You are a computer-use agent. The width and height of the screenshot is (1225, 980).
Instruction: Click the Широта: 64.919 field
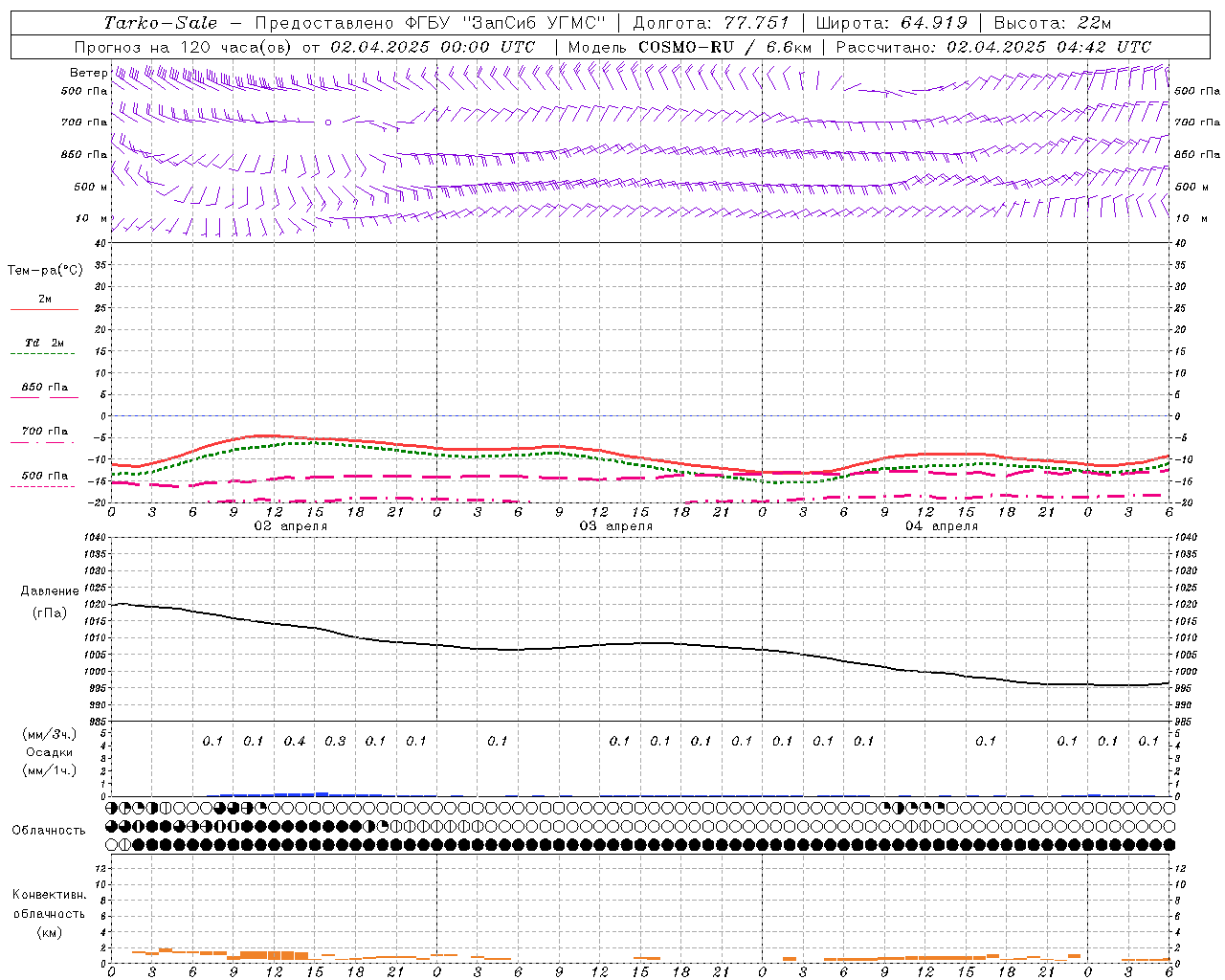[892, 23]
